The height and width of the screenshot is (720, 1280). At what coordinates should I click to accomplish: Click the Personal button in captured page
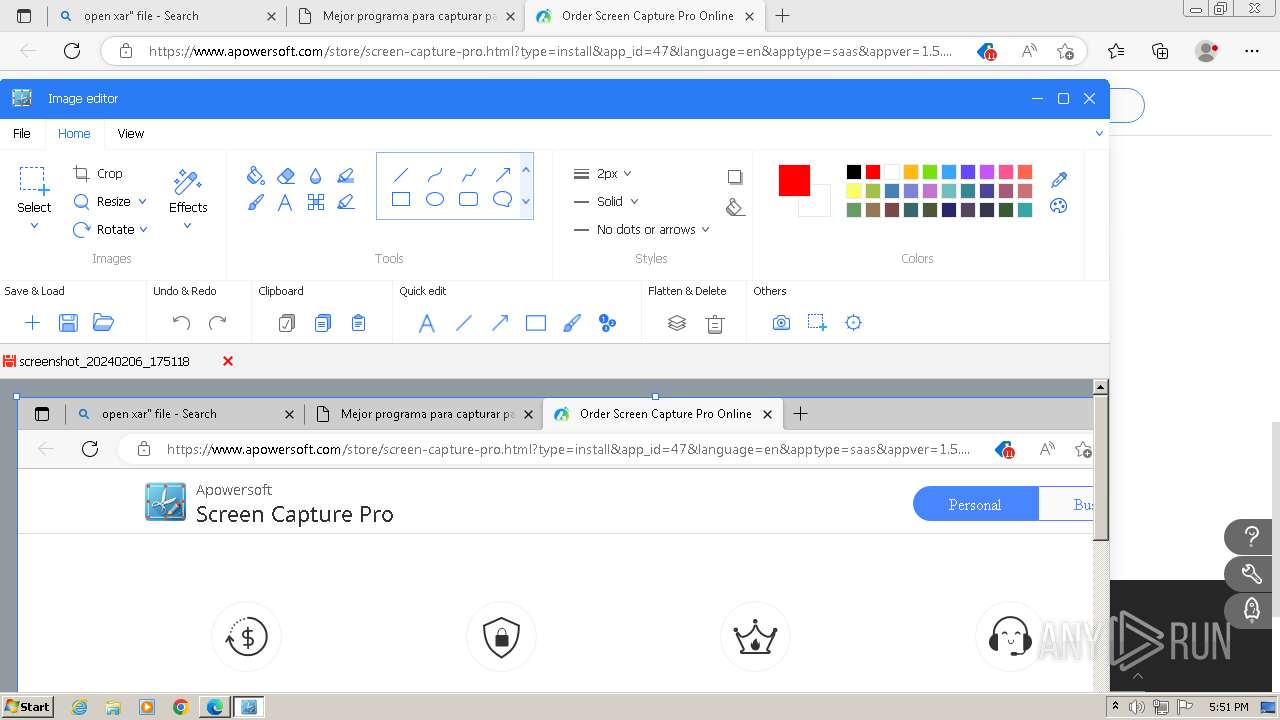point(975,504)
